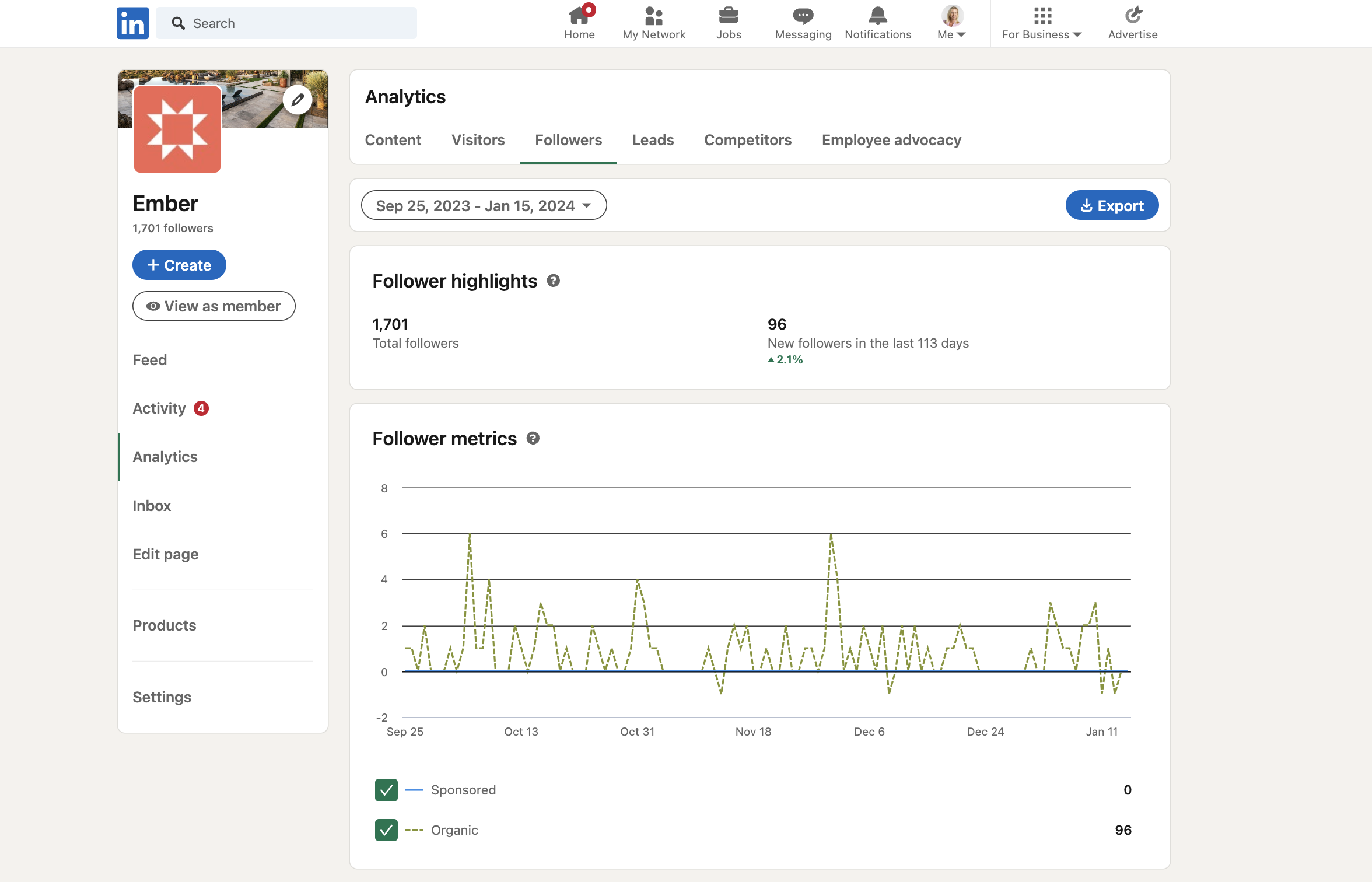This screenshot has height=882, width=1372.
Task: Uncheck the Sponsored series checkbox
Action: 386,790
